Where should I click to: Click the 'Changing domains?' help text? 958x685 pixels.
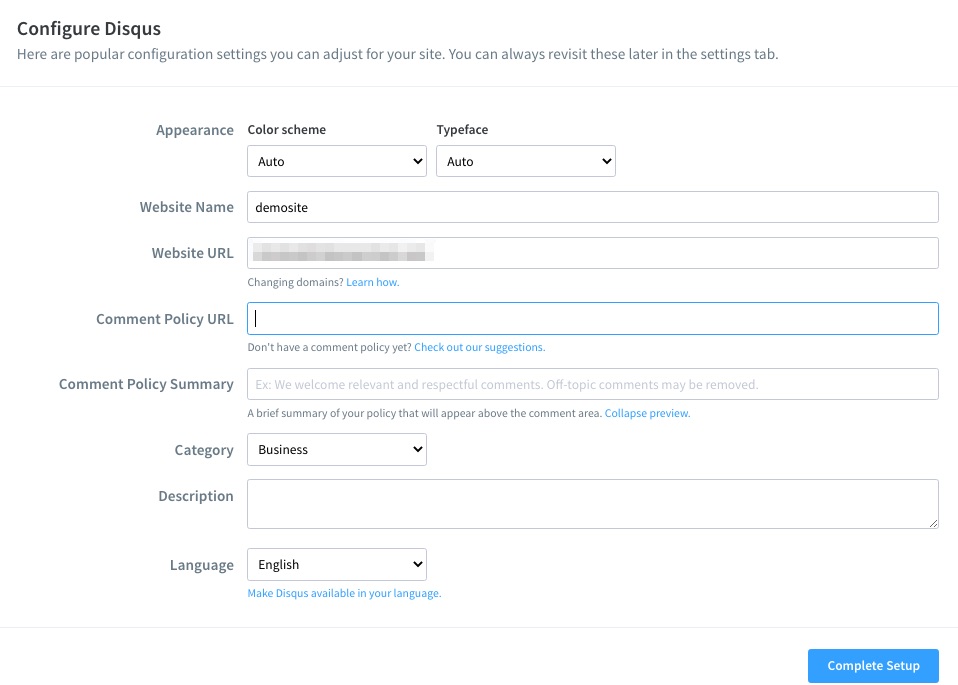[x=296, y=282]
